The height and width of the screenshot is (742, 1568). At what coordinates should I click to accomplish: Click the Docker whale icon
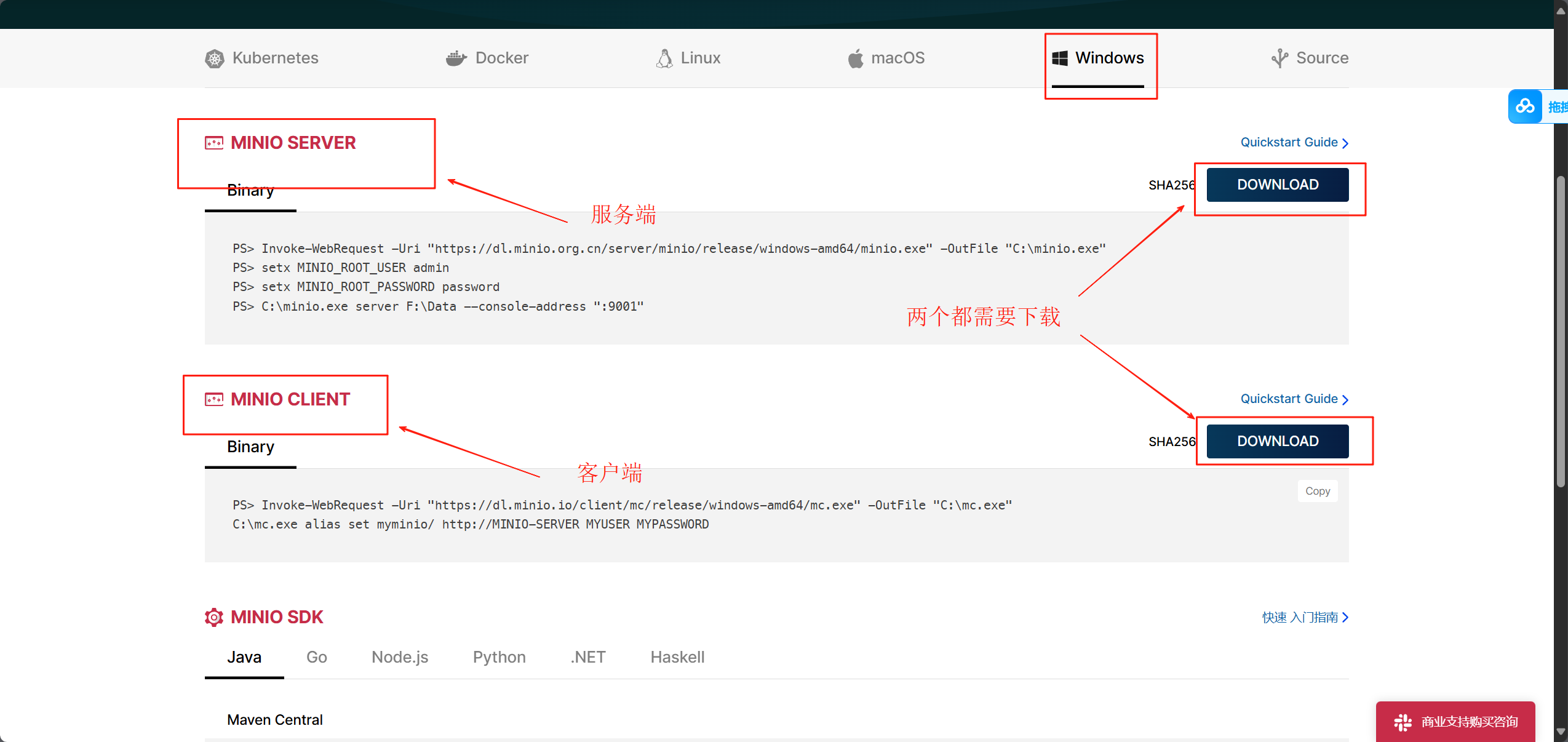coord(456,58)
